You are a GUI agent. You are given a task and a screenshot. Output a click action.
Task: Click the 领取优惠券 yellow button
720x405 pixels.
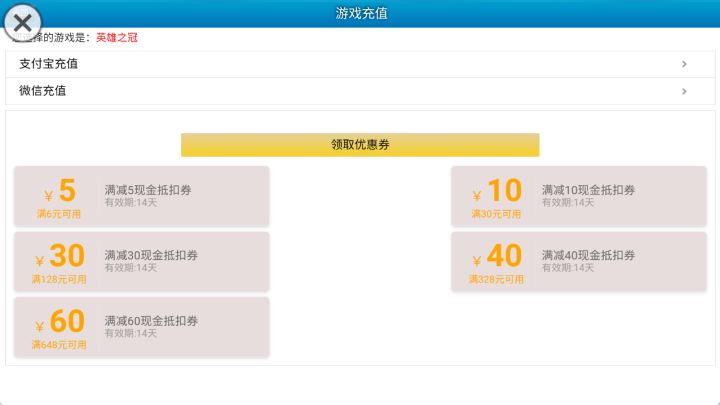pos(360,145)
